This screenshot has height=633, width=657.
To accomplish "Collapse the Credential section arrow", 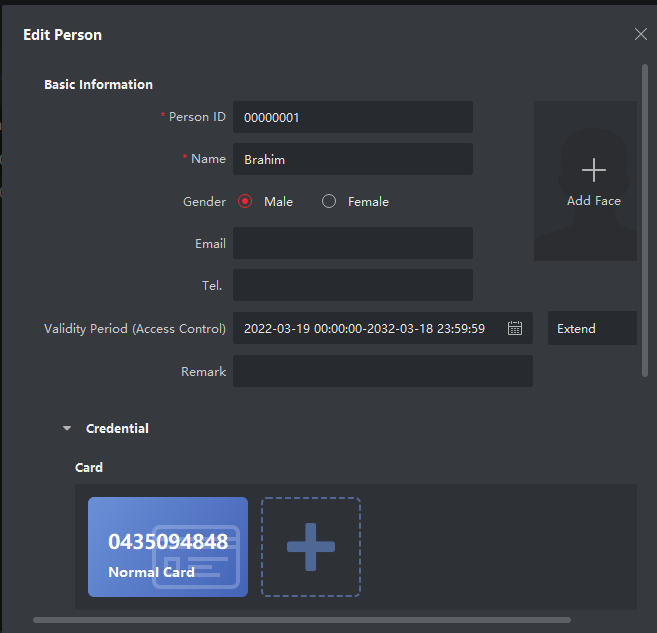I will [67, 428].
